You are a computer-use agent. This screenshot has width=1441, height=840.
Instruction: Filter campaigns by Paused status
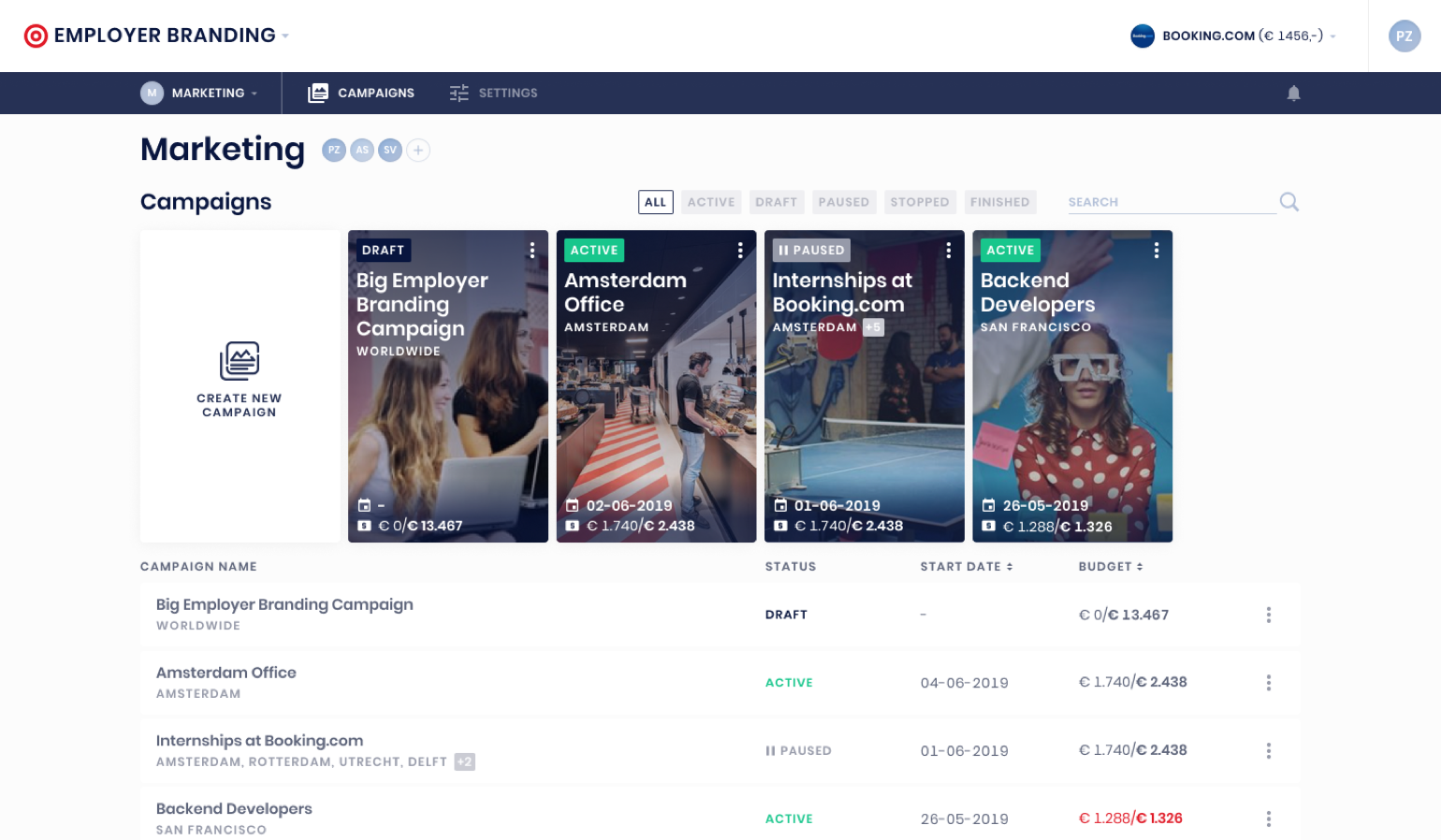pyautogui.click(x=844, y=202)
